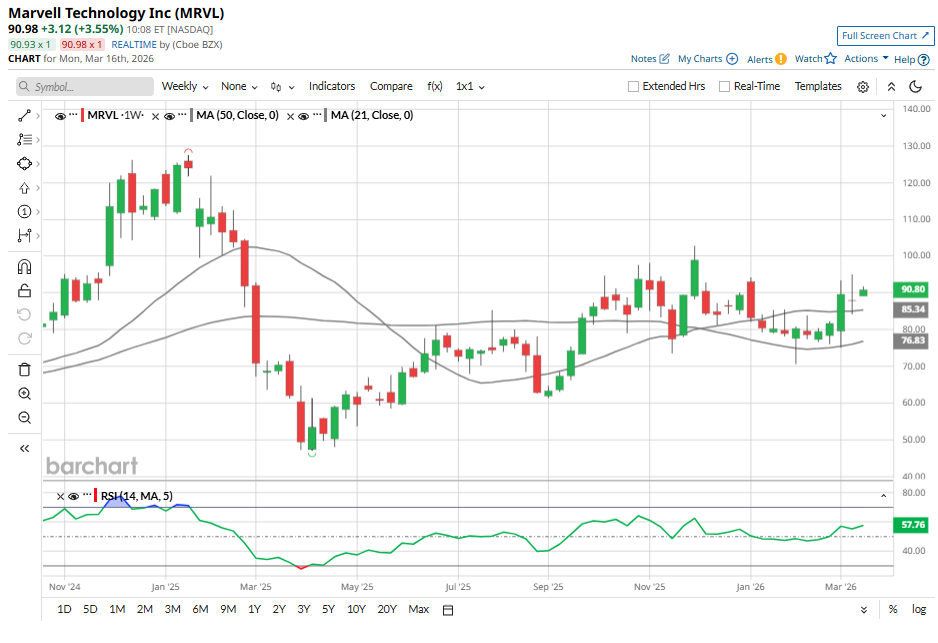Switch to dark mode moon icon
This screenshot has height=643, width=938.
[915, 87]
